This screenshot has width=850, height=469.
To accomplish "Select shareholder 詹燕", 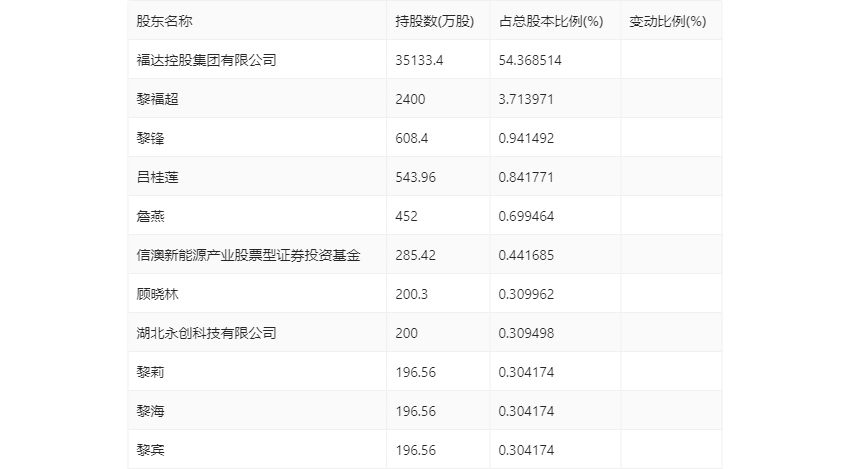I will (150, 216).
